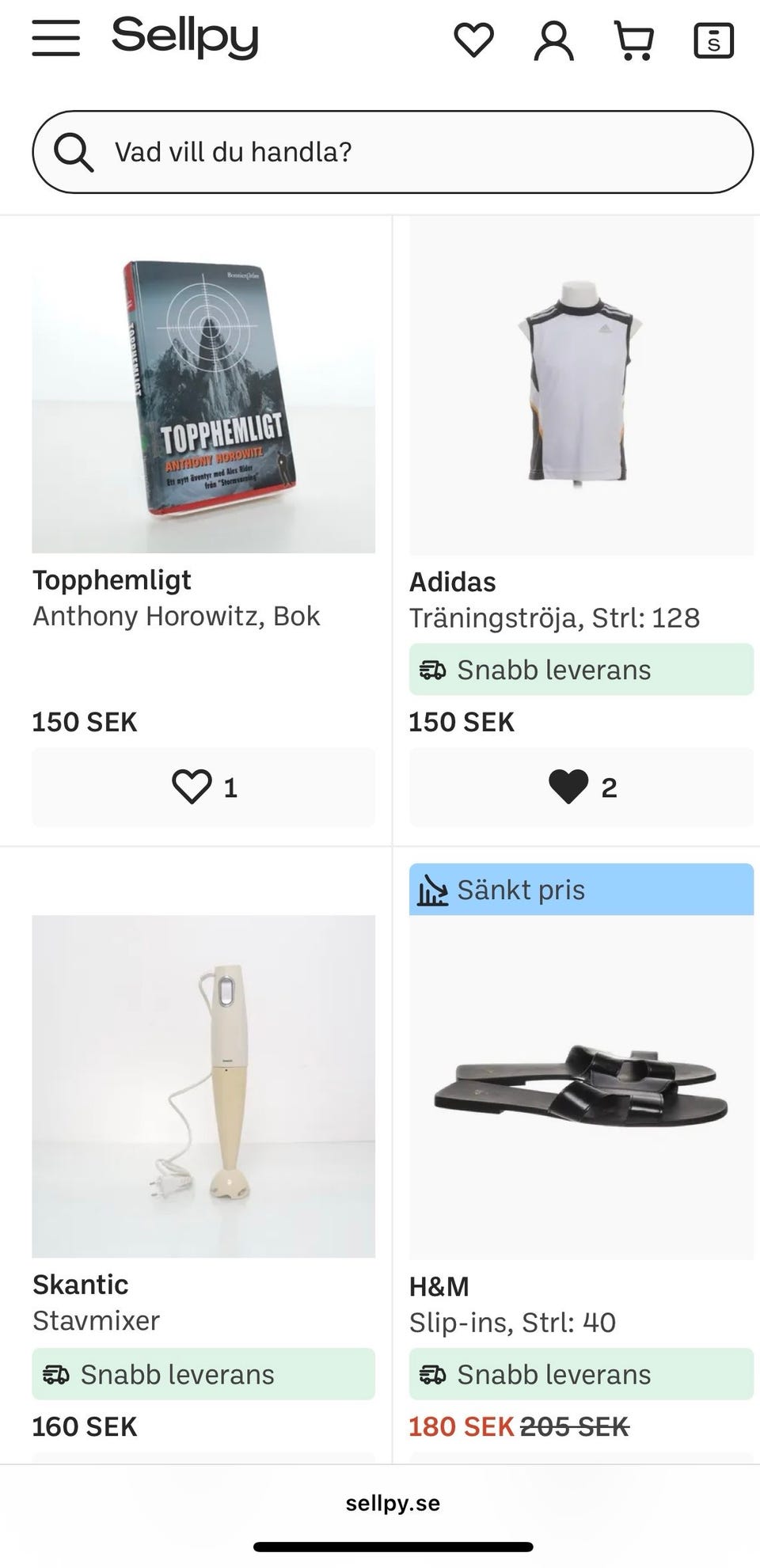Viewport: 760px width, 1568px height.
Task: Open the Skantic Stavmixer photo
Action: (x=203, y=1086)
